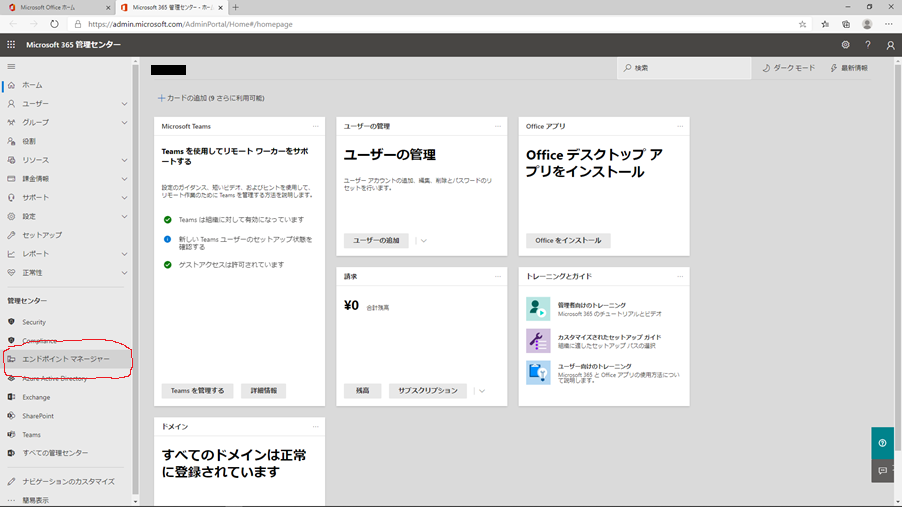Open dropdown next to サブスクリプション button
This screenshot has width=902, height=507.
coord(482,391)
